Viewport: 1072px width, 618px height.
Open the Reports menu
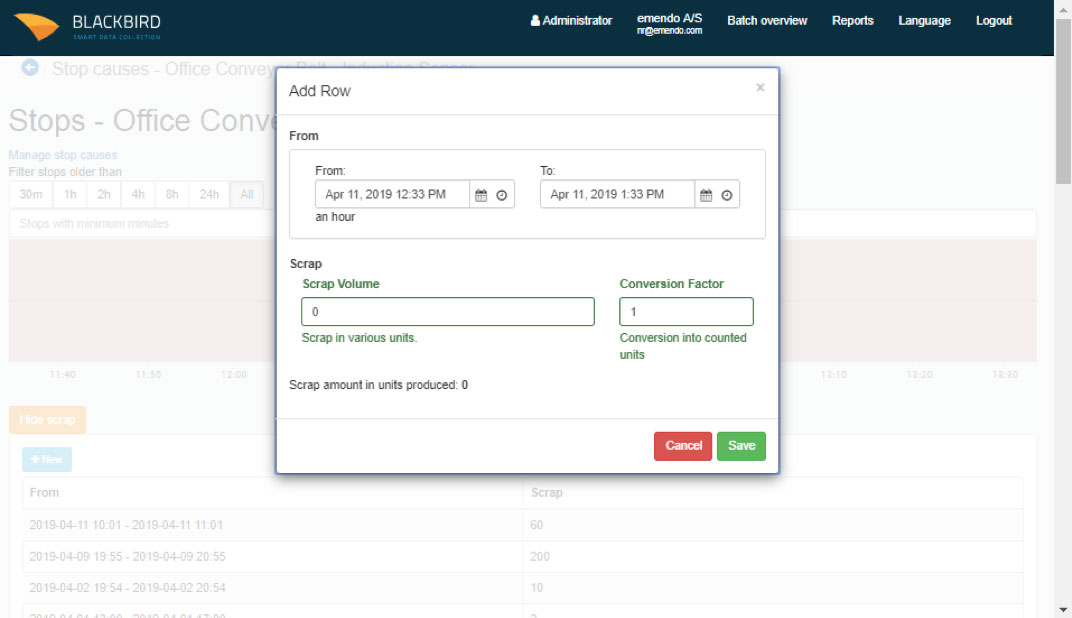click(853, 21)
